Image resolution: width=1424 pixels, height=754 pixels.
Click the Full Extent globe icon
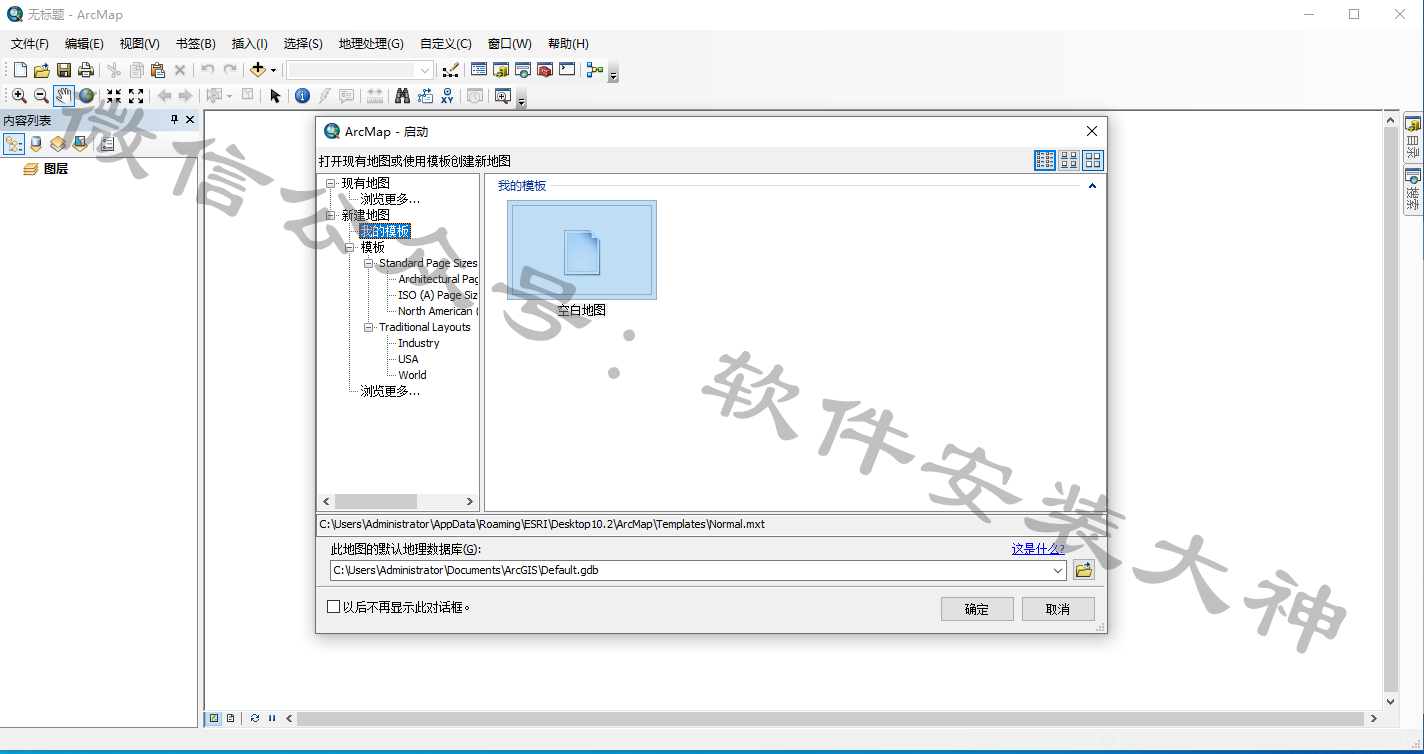click(x=87, y=96)
